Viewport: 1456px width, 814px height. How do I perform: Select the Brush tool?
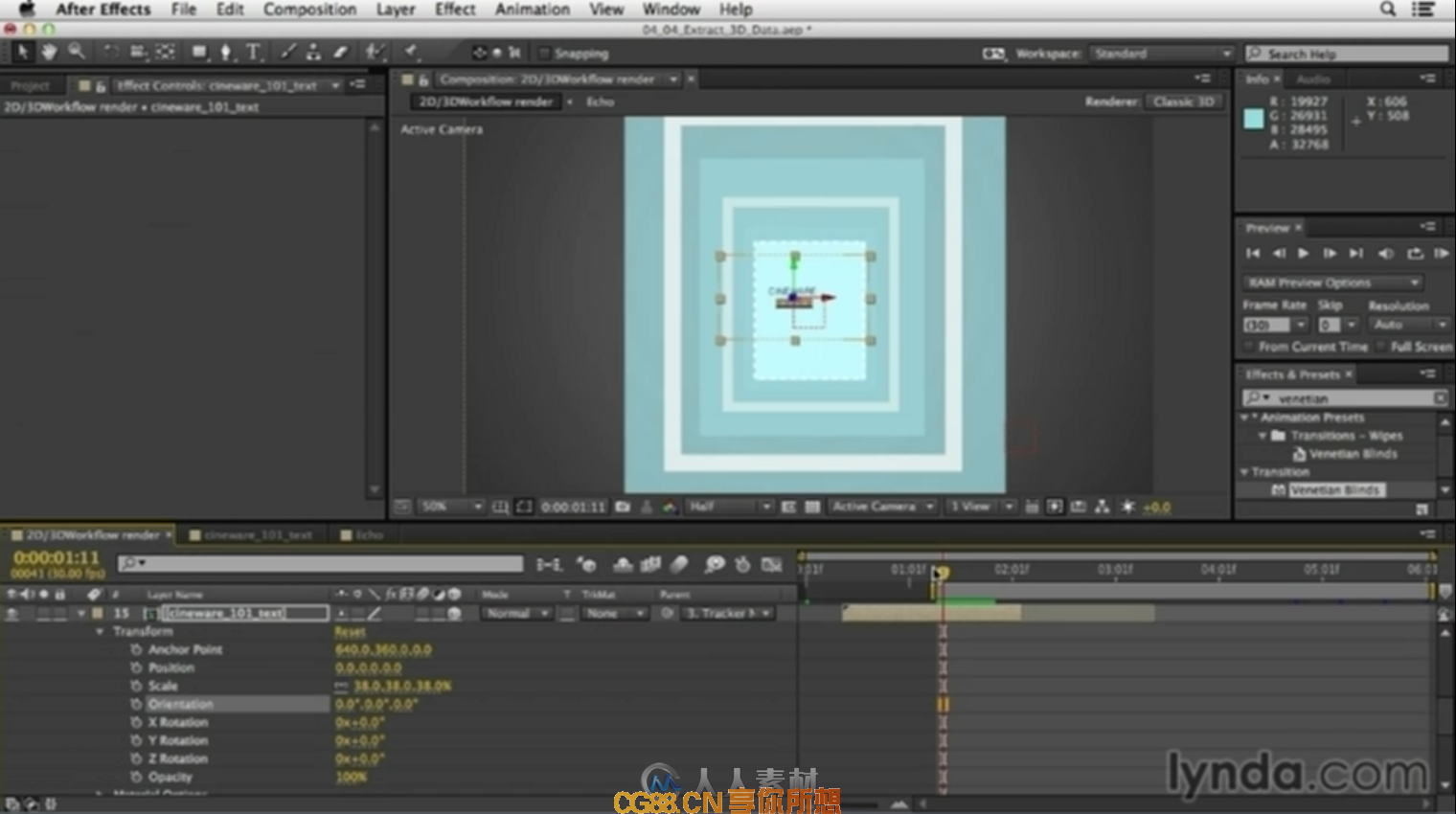tap(287, 52)
